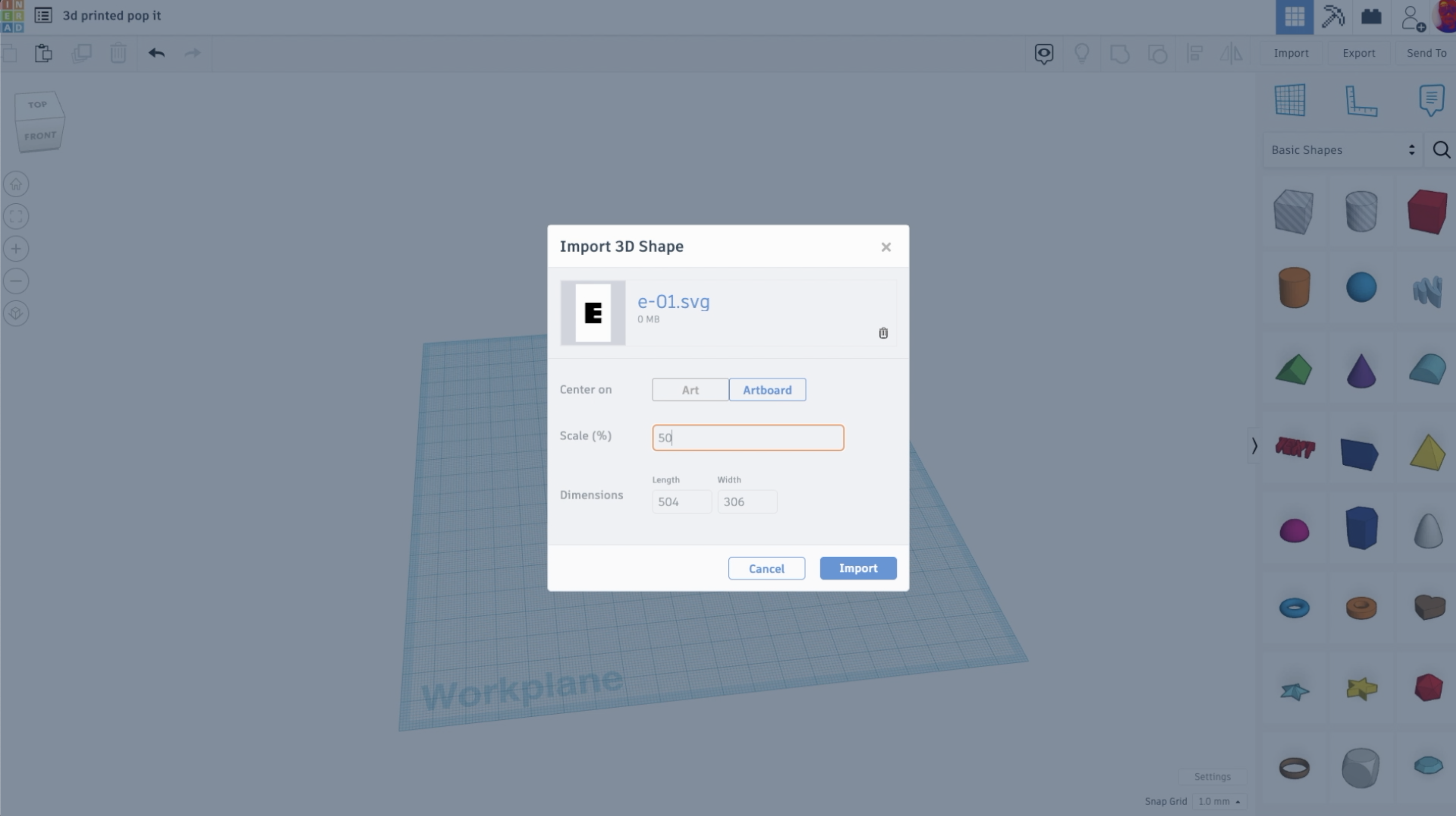Cancel the Import 3D Shape dialog
This screenshot has height=816, width=1456.
767,568
